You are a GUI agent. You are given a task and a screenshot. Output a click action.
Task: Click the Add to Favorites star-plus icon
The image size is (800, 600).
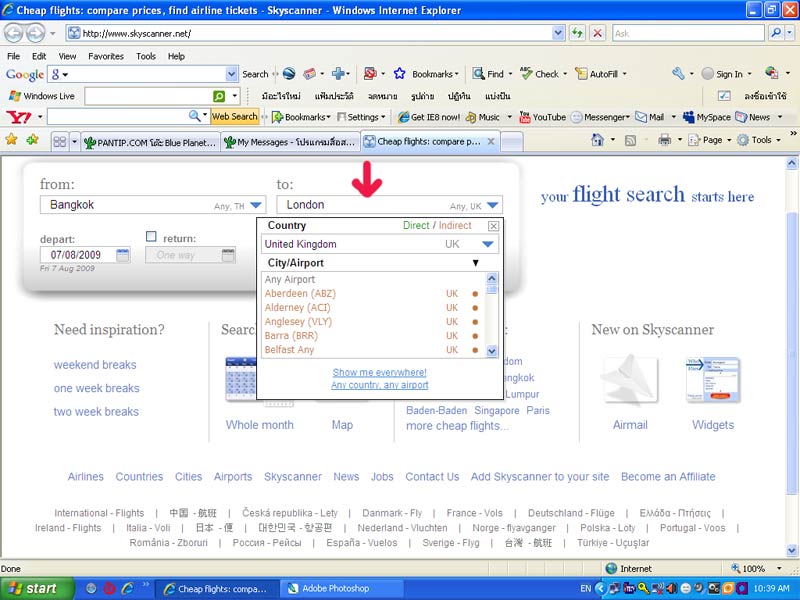pyautogui.click(x=32, y=139)
